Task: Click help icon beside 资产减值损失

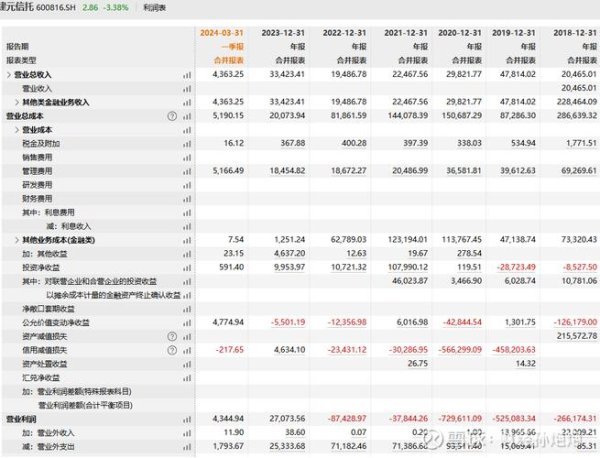Action: pyautogui.click(x=172, y=337)
